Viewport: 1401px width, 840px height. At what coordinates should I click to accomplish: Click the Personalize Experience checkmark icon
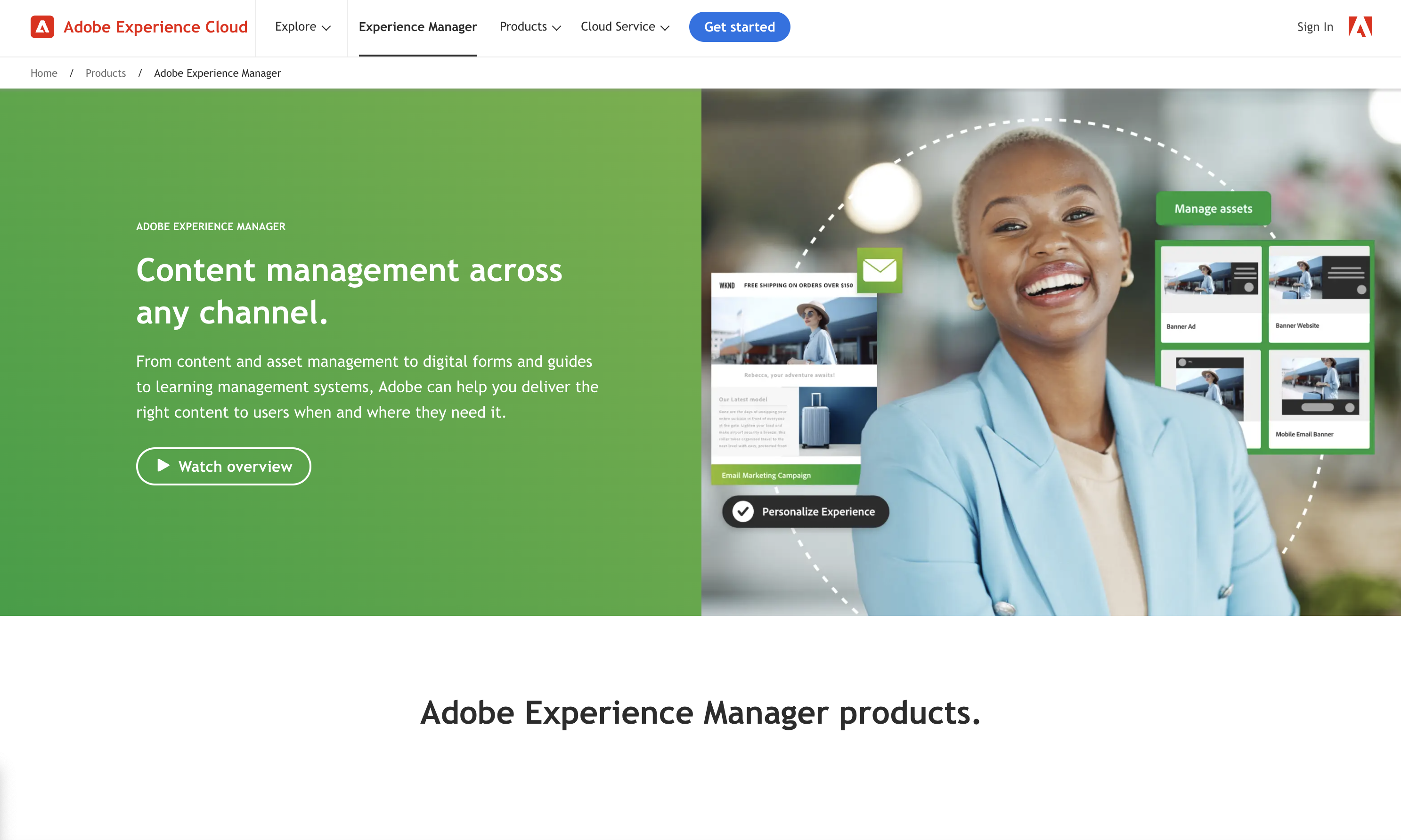[x=742, y=511]
